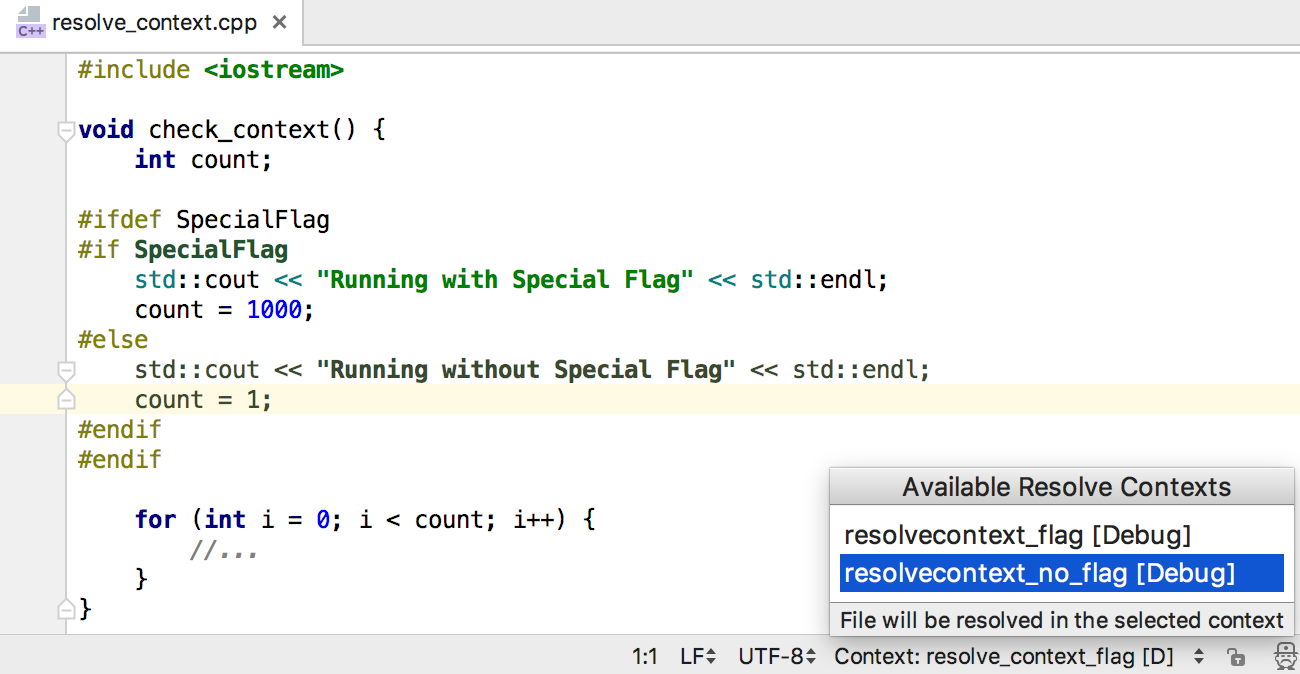Click the '#ifdef SpecialFlag' line
The width and height of the screenshot is (1300, 674).
pyautogui.click(x=204, y=220)
